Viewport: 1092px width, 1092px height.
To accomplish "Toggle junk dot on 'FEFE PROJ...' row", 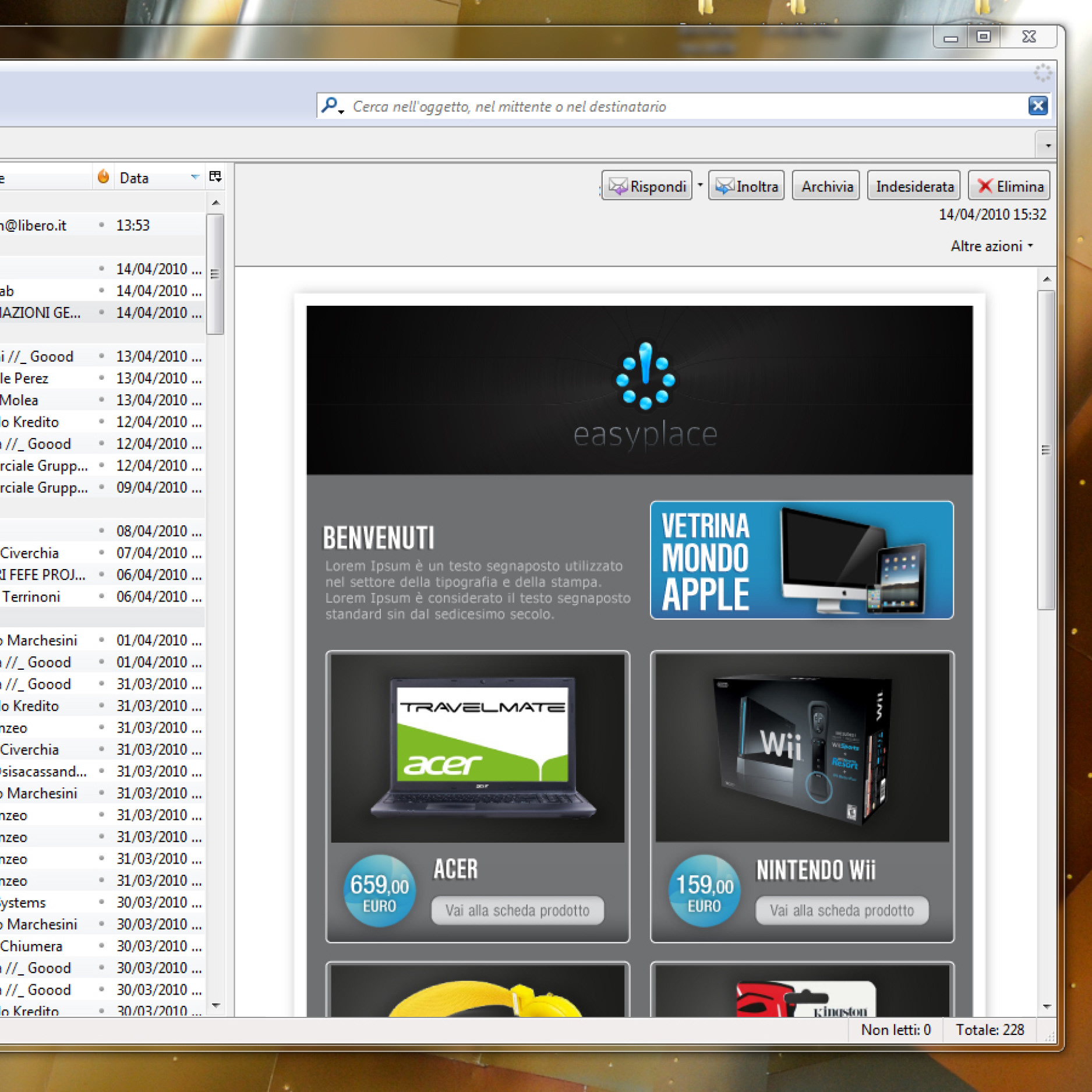I will pos(102,574).
